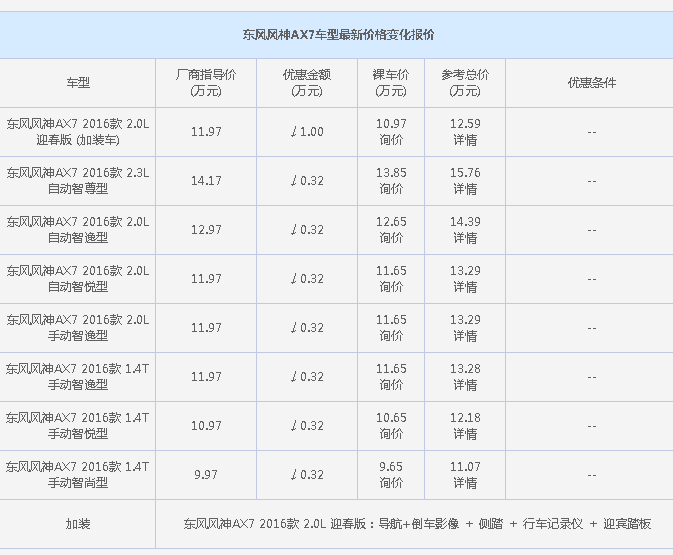The width and height of the screenshot is (673, 555).
Task: Open model 2016款 1.4T 手动智悦型
Action: (x=77, y=425)
